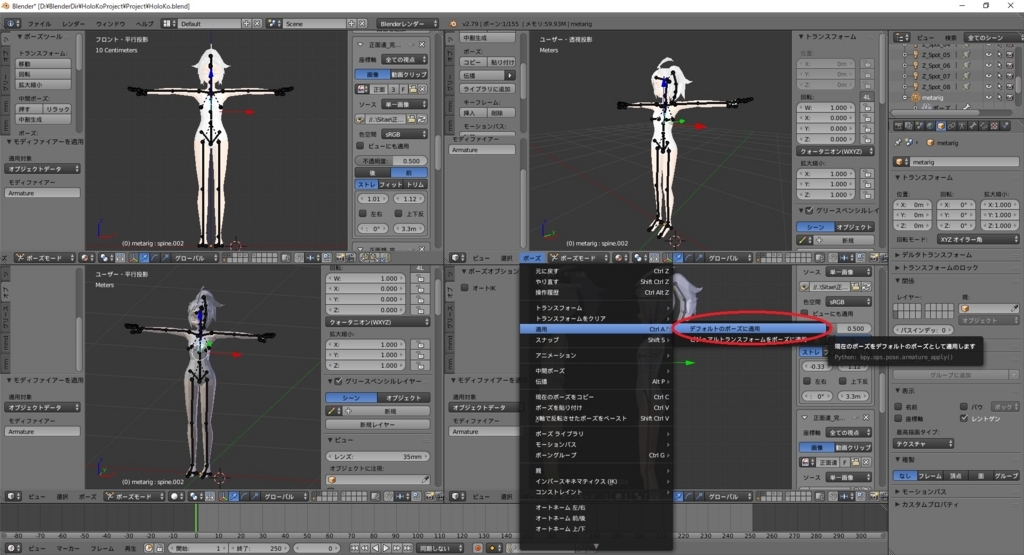
Task: Click pivot point icon in front view header
Action: coord(107,258)
